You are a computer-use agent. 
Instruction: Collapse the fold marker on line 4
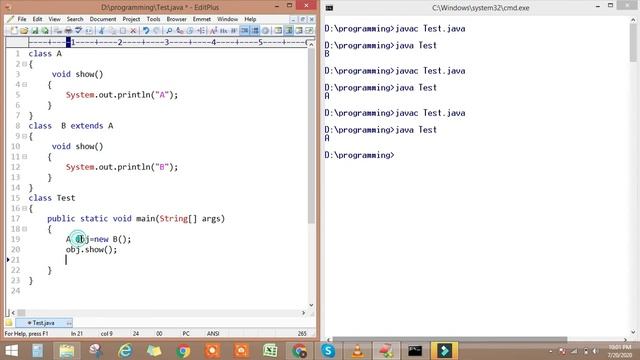pos(24,84)
